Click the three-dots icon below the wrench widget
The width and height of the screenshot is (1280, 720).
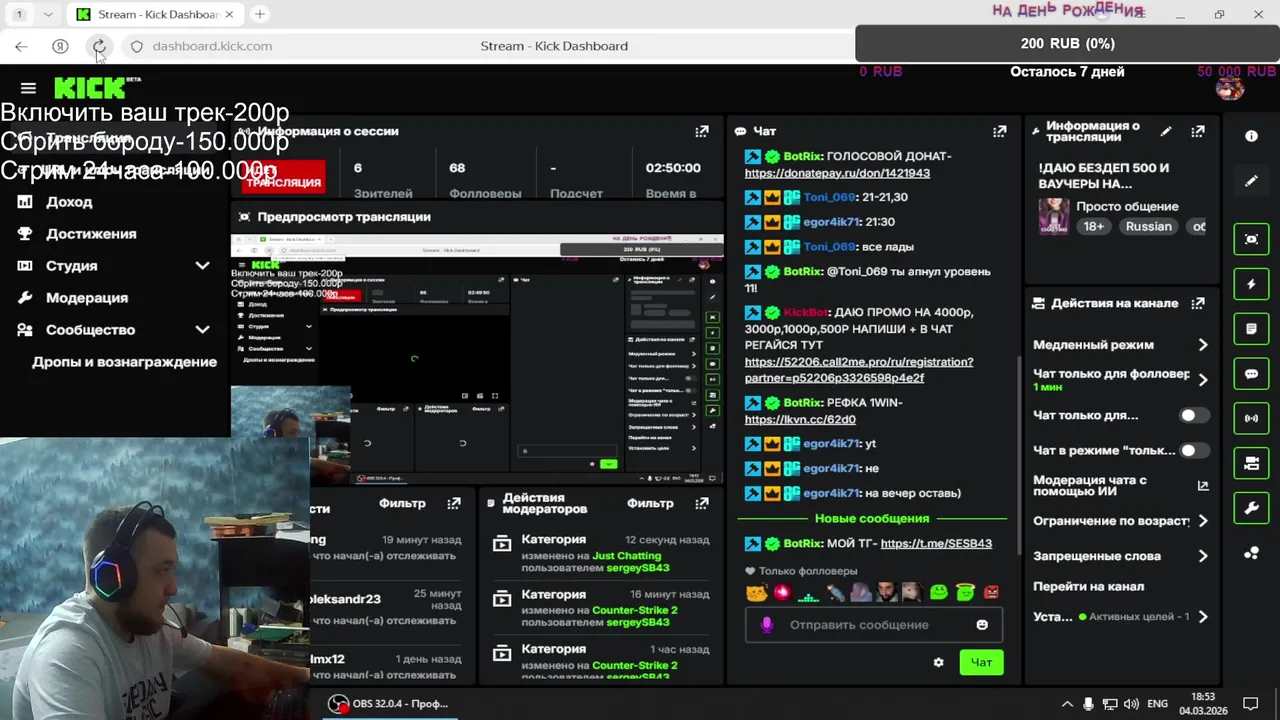coord(1251,553)
